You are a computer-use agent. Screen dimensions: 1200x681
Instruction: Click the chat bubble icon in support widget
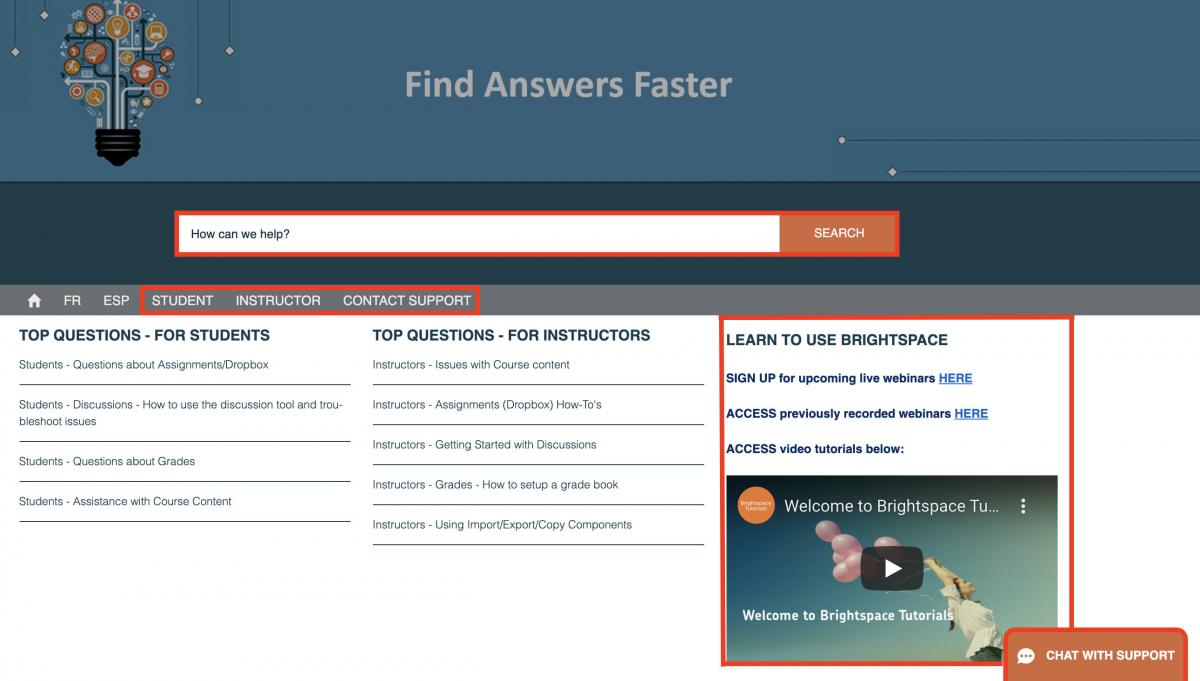tap(1026, 656)
